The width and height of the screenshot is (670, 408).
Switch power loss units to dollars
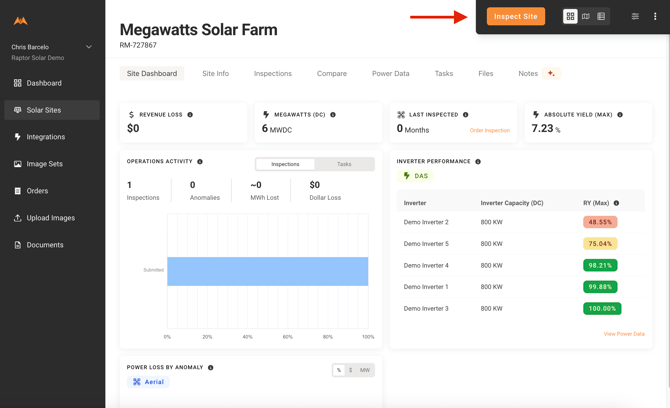coord(350,370)
